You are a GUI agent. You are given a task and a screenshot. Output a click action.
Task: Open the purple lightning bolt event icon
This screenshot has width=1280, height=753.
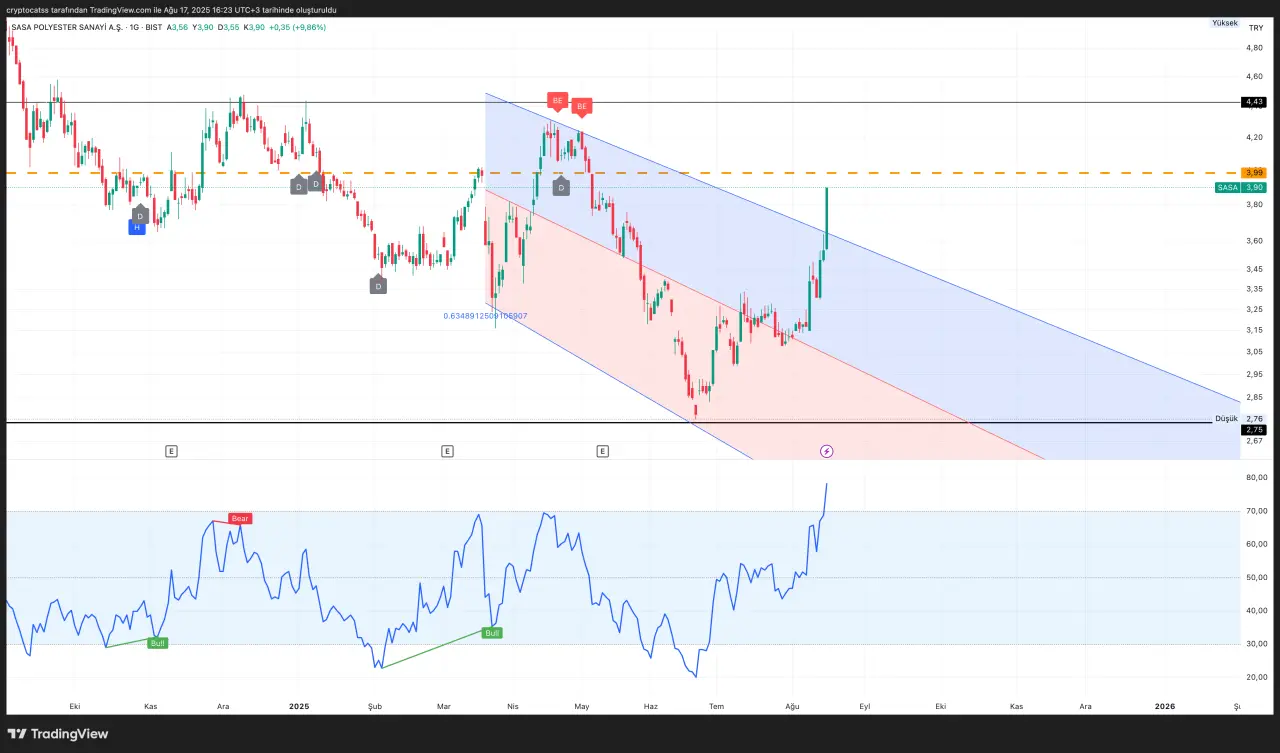826,451
